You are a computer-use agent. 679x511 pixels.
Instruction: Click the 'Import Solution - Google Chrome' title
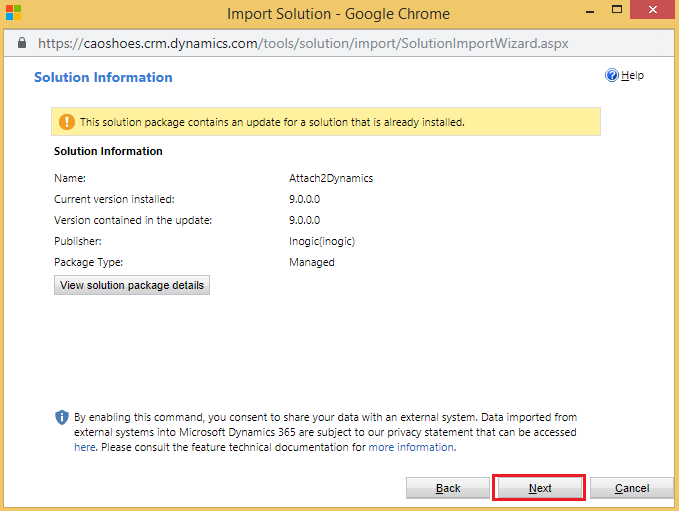coord(339,14)
